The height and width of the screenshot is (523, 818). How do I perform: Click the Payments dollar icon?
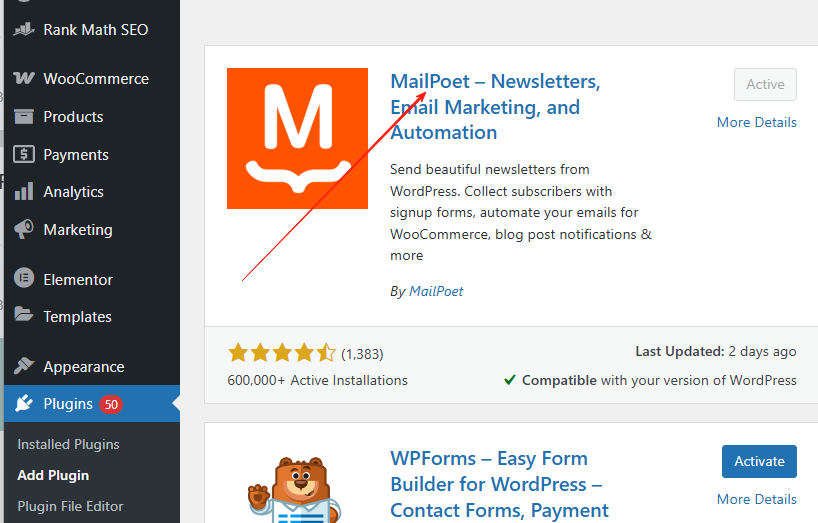pos(24,154)
